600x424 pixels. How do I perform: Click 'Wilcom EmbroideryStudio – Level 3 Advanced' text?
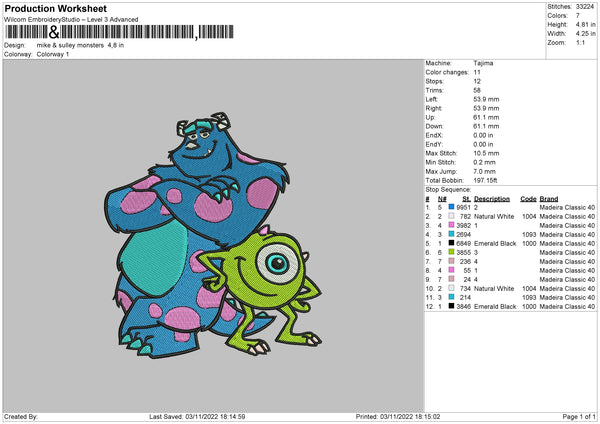pyautogui.click(x=71, y=20)
